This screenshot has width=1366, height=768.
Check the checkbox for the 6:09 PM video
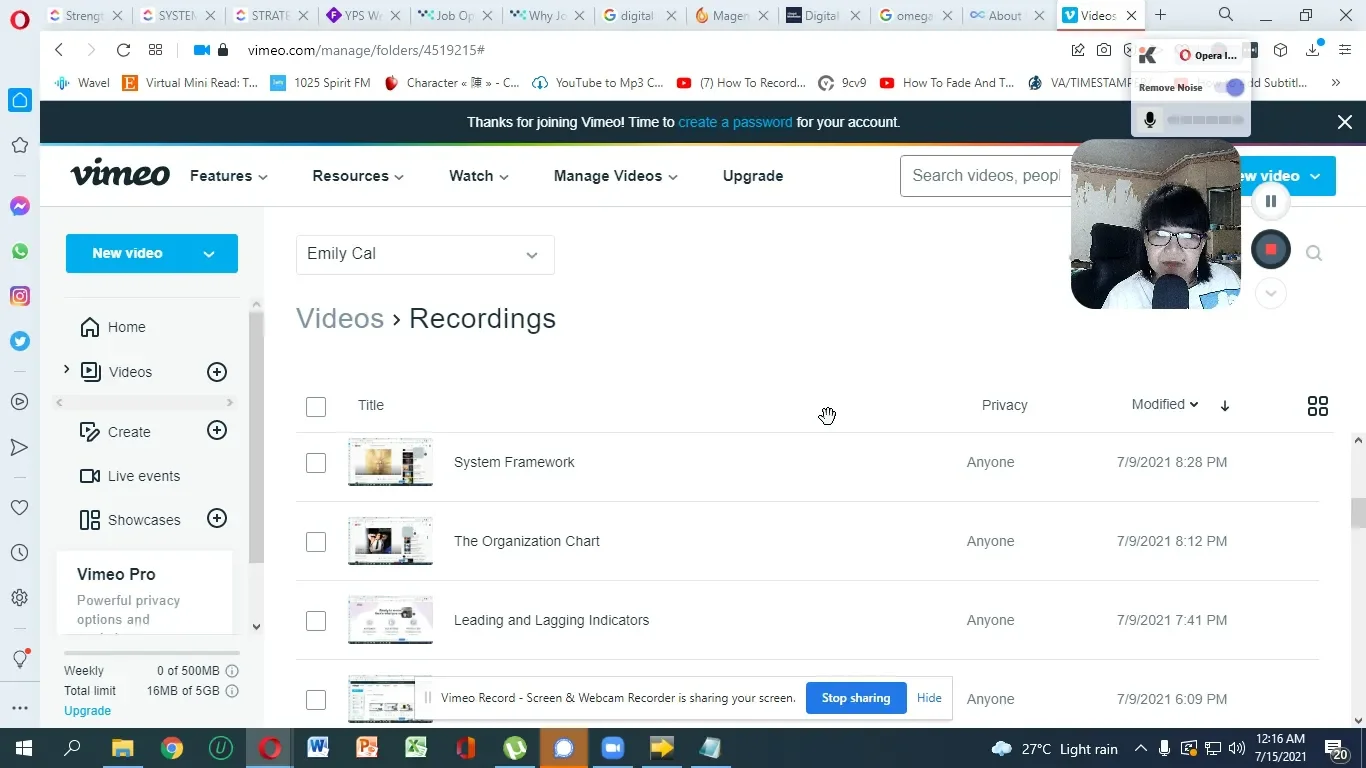pos(316,700)
